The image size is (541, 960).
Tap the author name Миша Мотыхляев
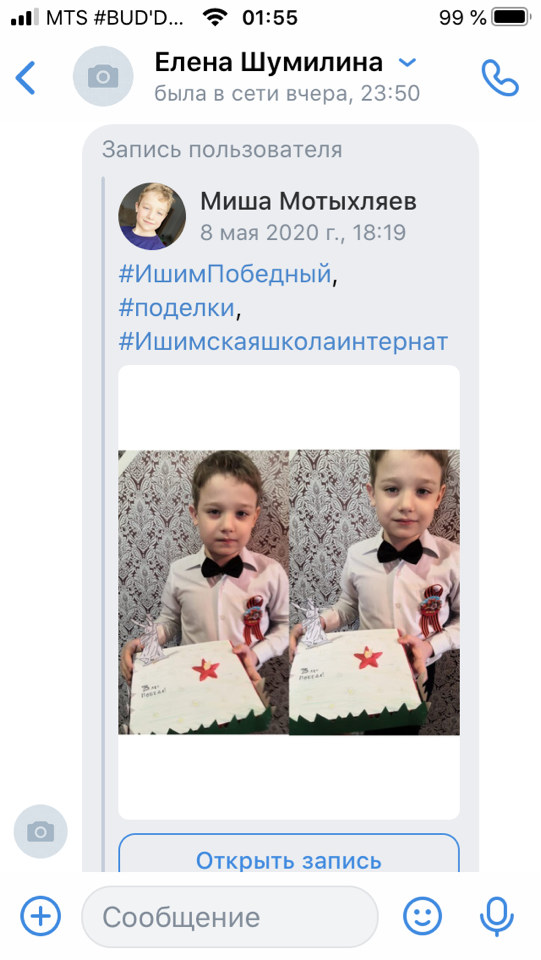pos(308,201)
